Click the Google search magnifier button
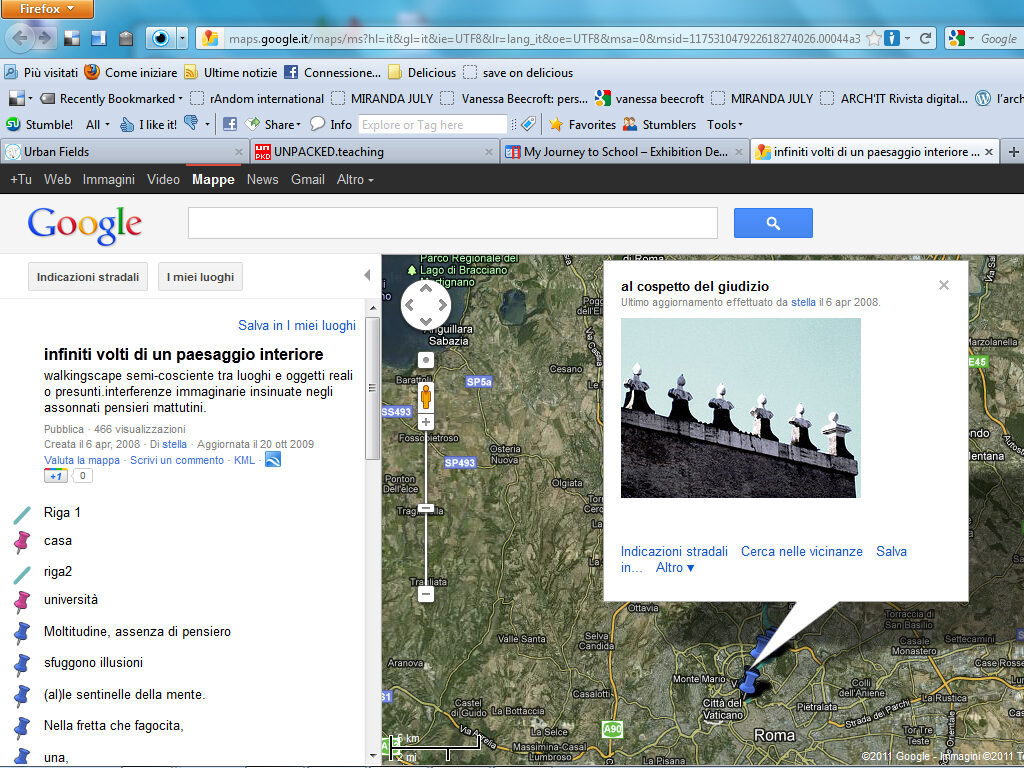Screen dimensions: 1024x768 point(772,223)
